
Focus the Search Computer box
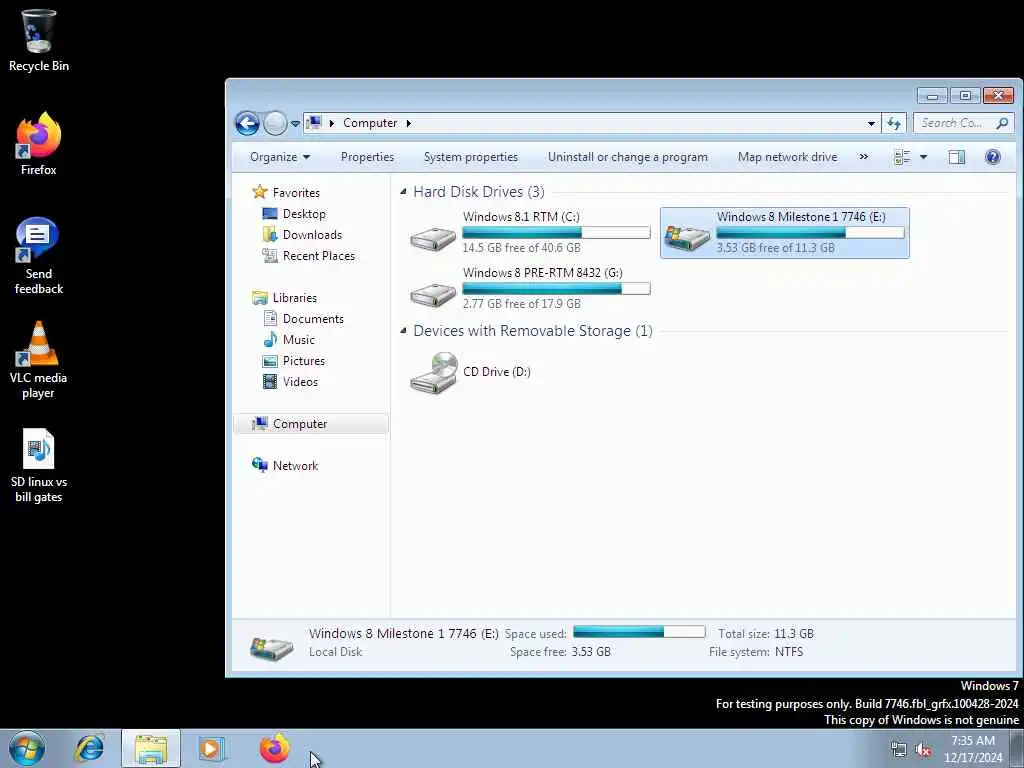coord(965,123)
